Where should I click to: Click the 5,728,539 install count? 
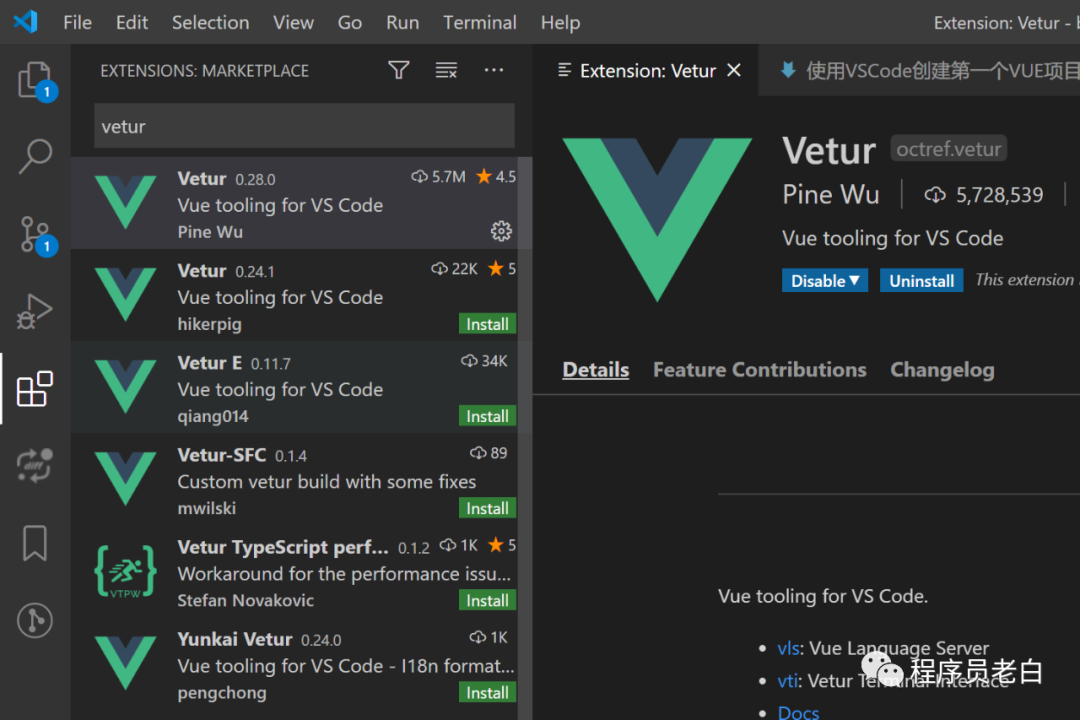point(984,195)
